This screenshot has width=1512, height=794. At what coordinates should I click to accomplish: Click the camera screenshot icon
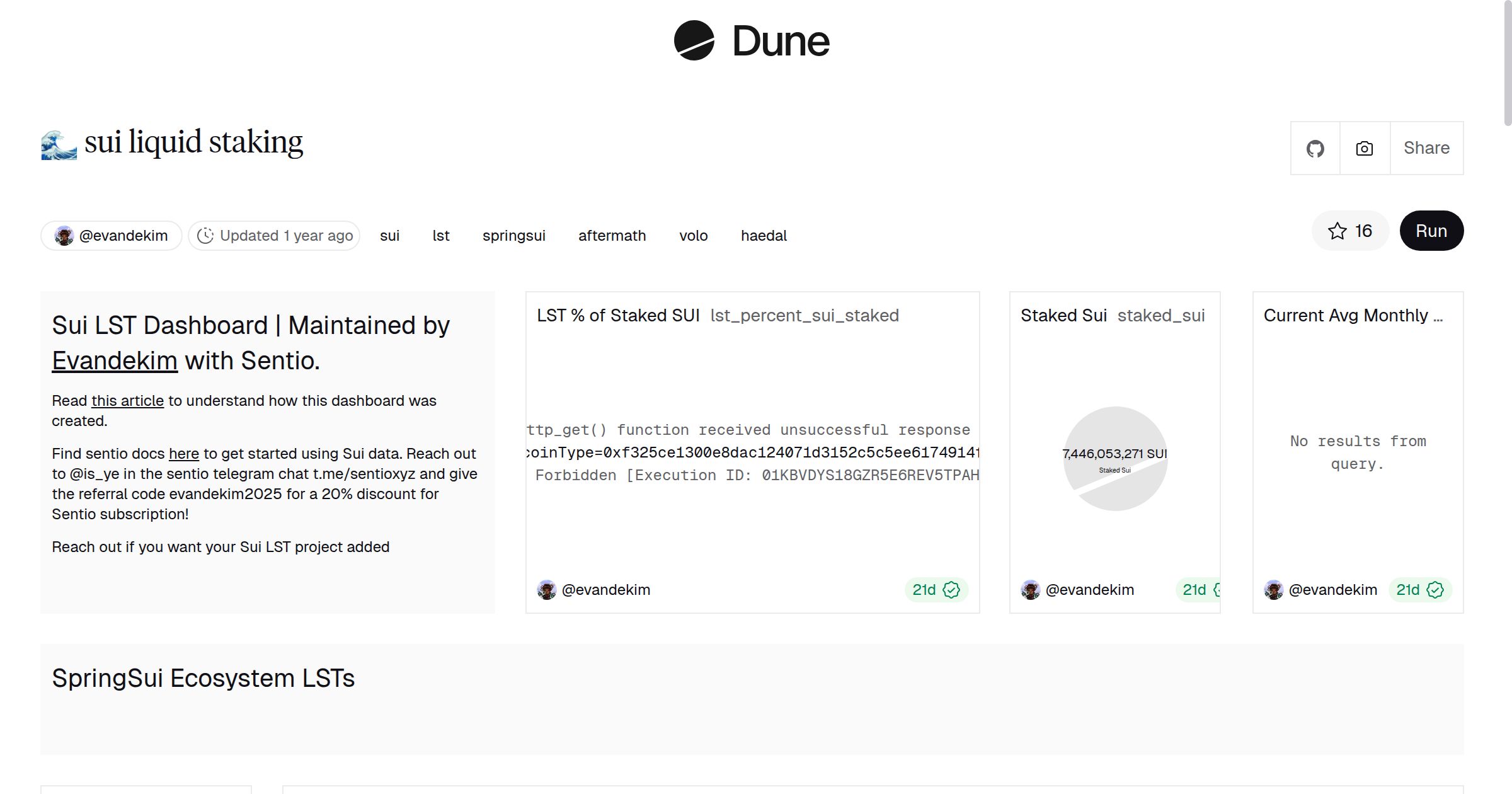(1365, 149)
